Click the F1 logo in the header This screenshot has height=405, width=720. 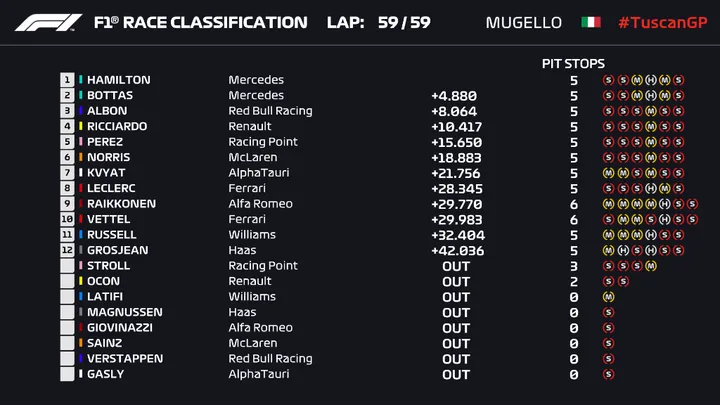point(48,22)
